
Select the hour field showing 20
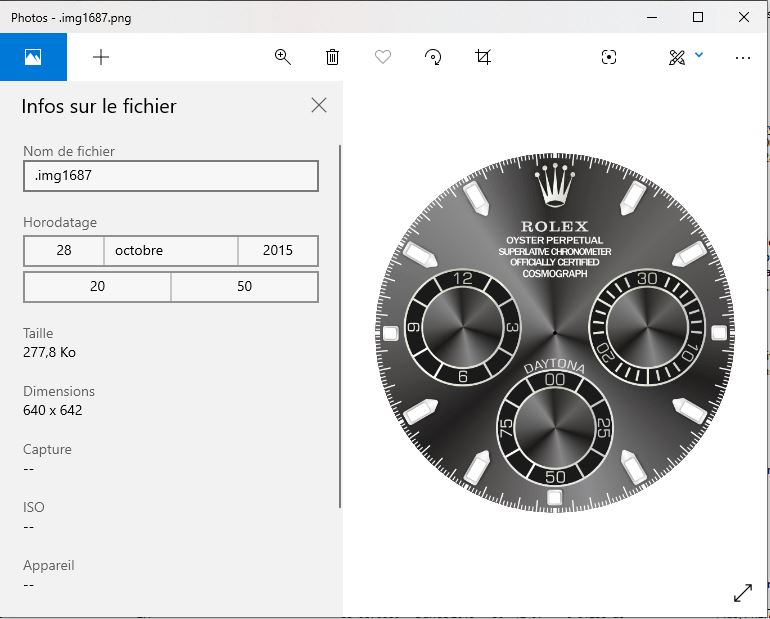point(97,286)
